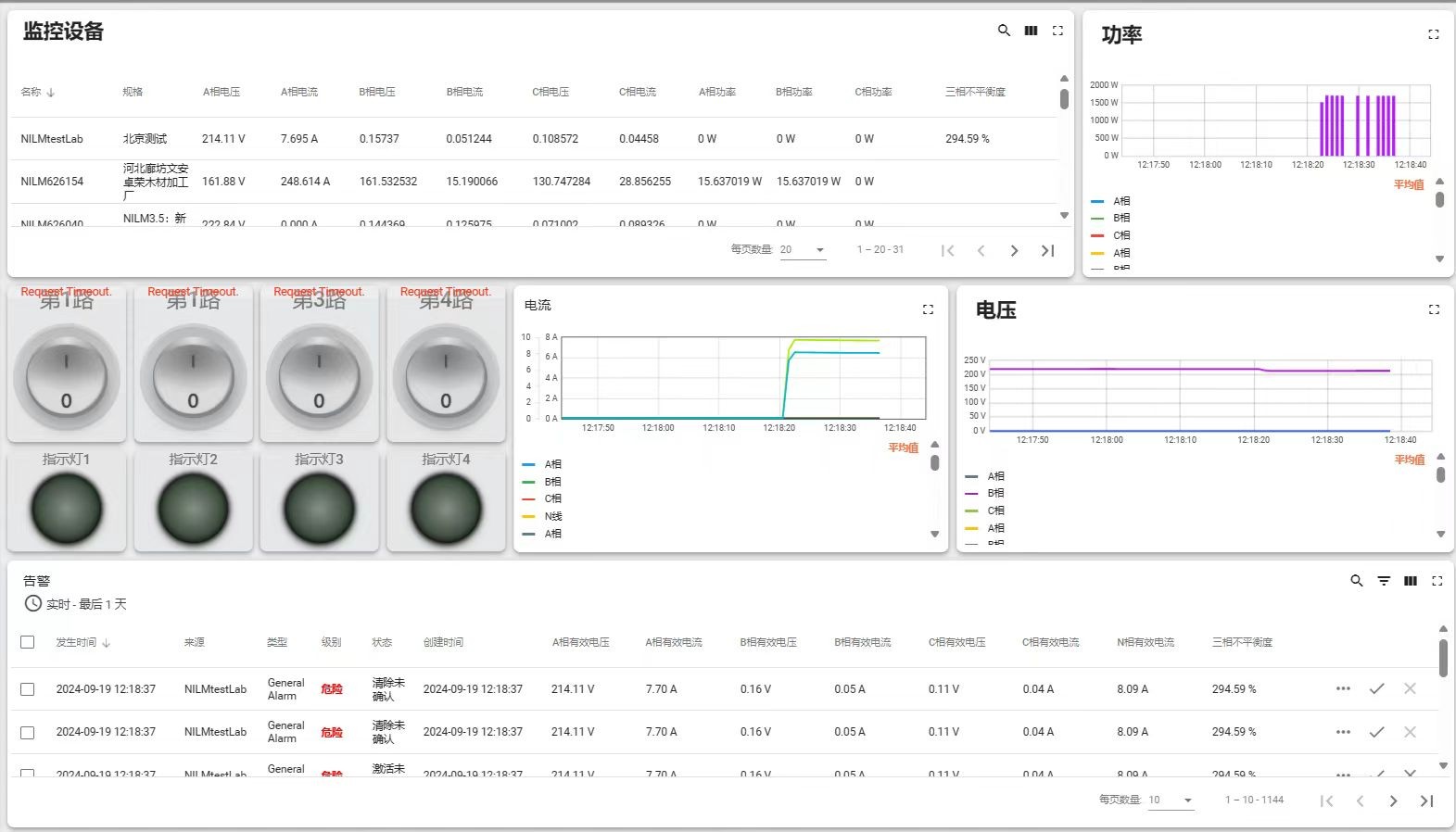Click the search icon in 告警 panel

(x=1357, y=581)
